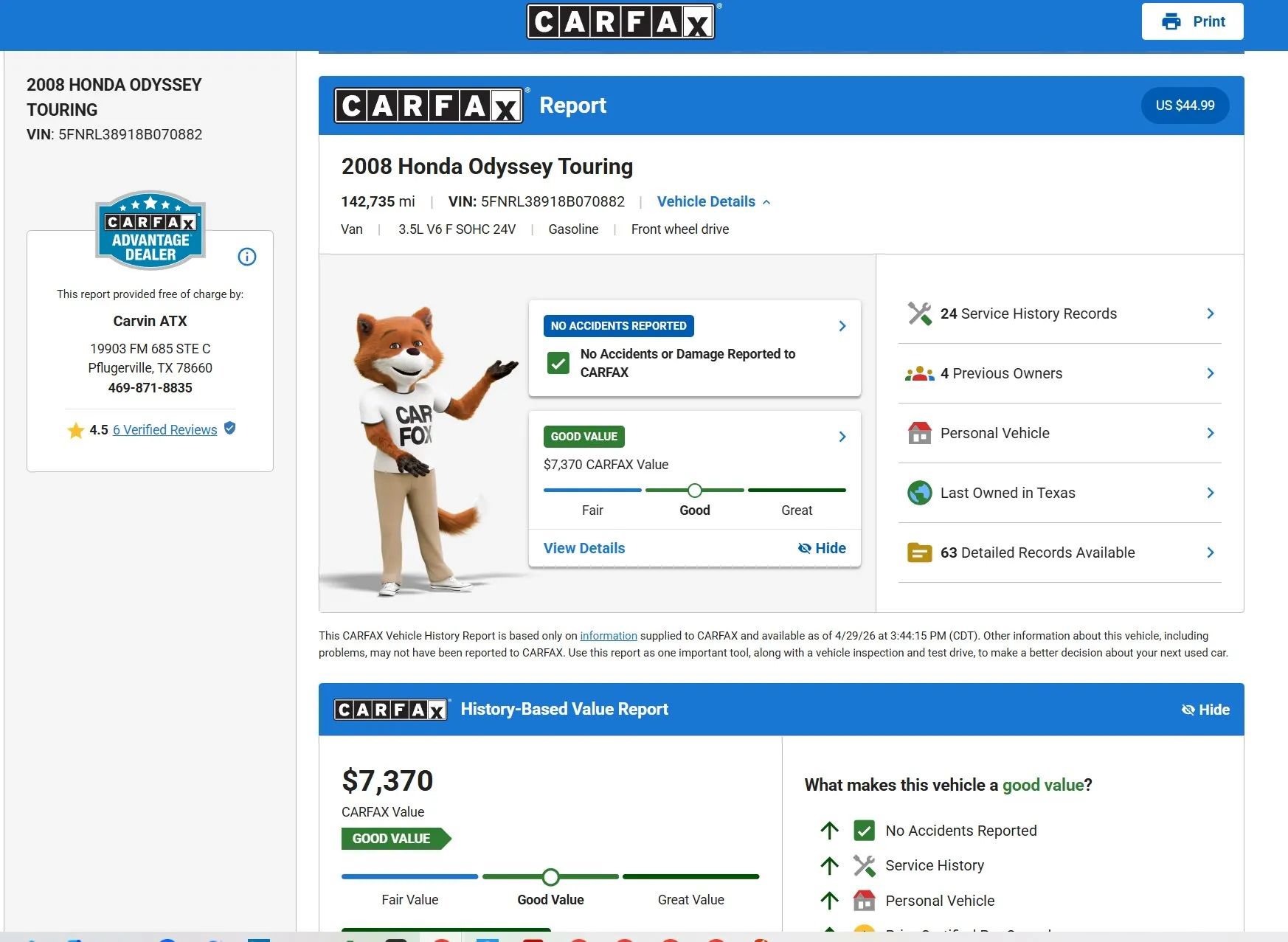Click the Last Owned in Texas label
This screenshot has height=942, width=1288.
coord(1008,493)
